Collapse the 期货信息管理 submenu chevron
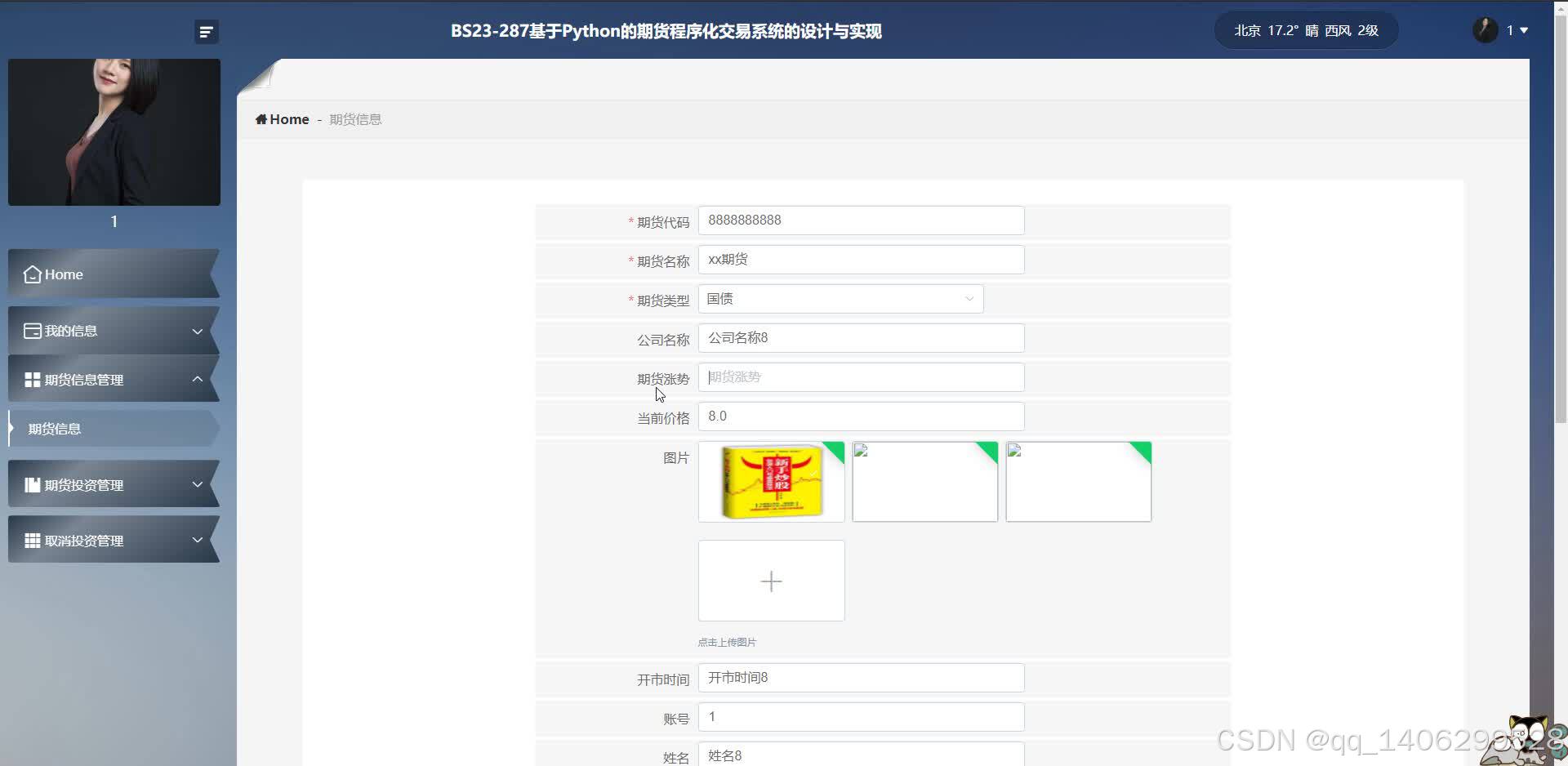 (197, 379)
